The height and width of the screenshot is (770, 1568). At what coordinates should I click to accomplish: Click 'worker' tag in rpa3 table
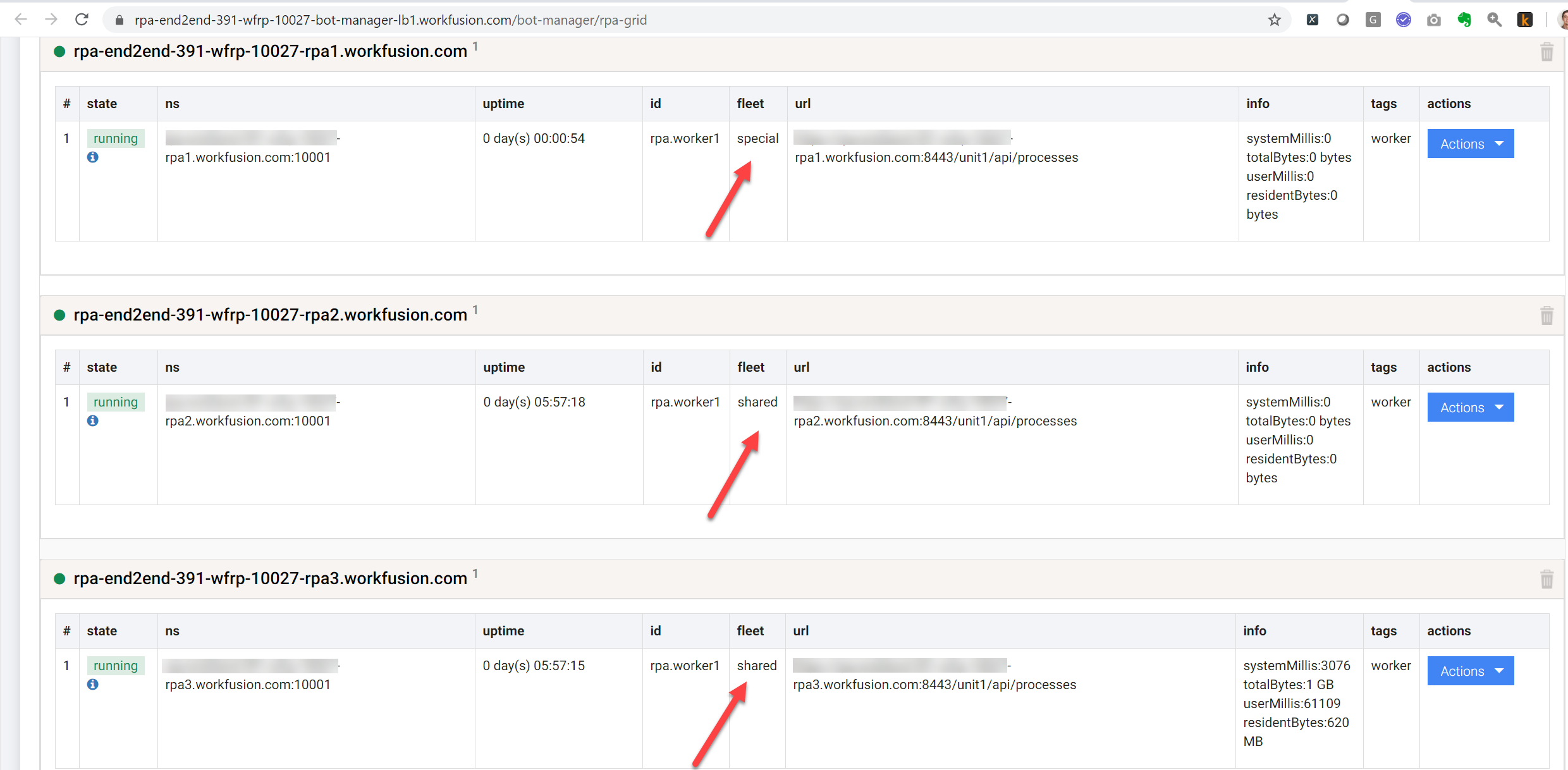pyautogui.click(x=1391, y=666)
